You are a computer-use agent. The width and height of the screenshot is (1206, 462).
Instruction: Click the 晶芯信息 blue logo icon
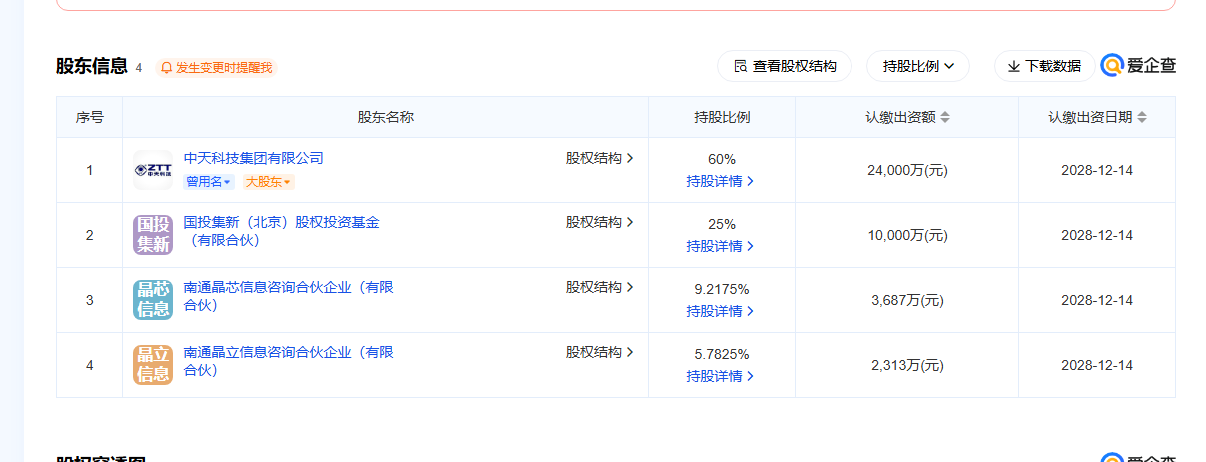[x=153, y=300]
